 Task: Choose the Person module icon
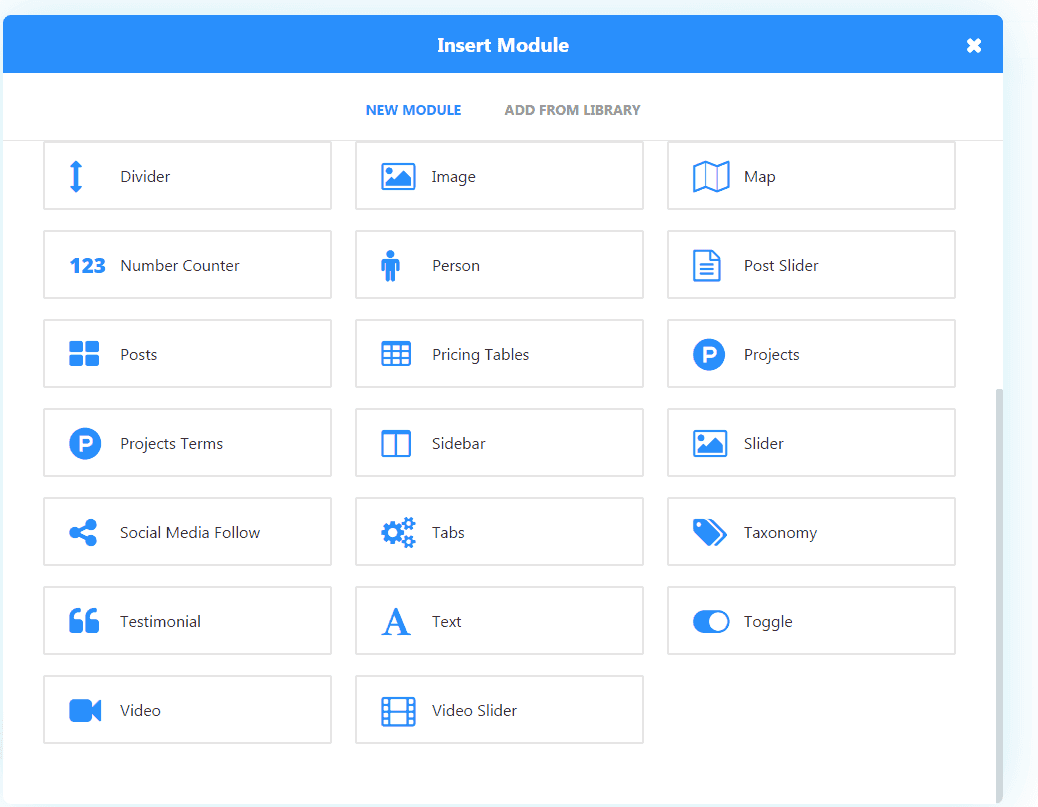pos(390,266)
